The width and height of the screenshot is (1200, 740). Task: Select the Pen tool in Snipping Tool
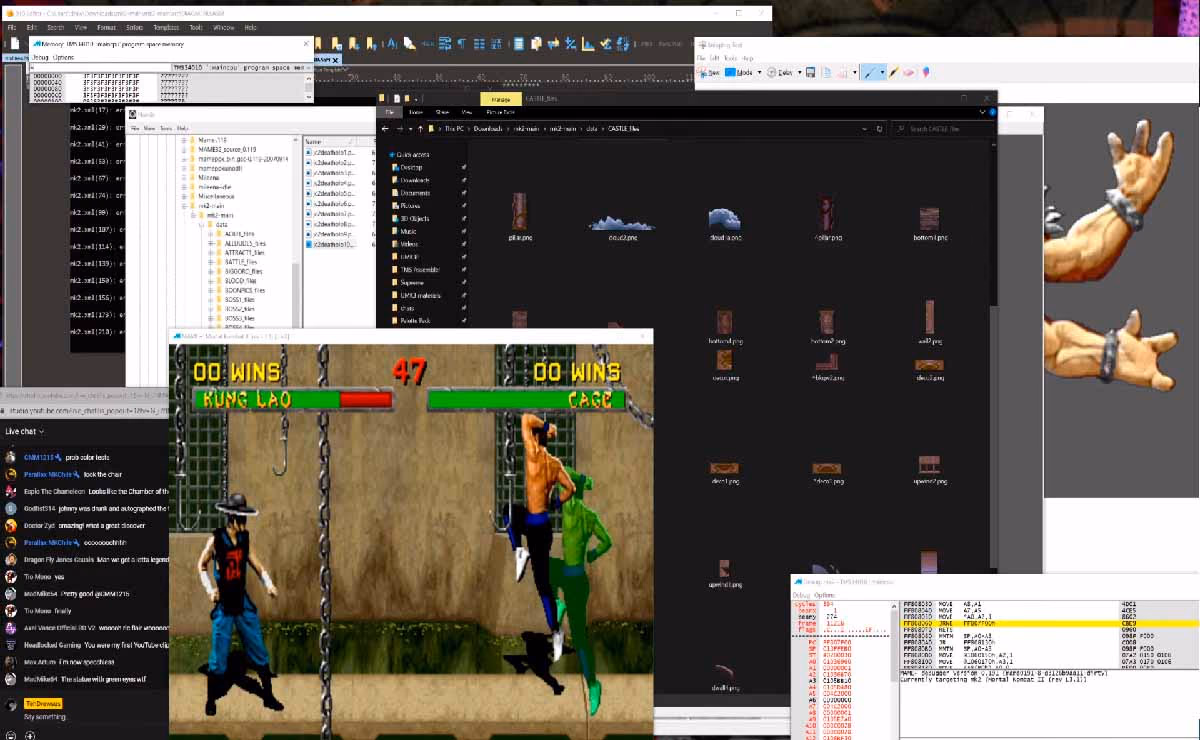point(869,73)
